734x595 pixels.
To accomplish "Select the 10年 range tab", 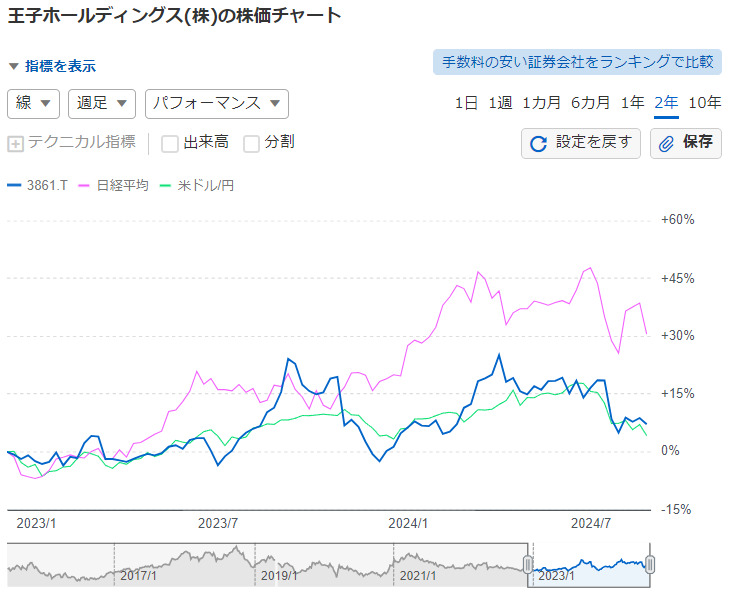I will [705, 103].
